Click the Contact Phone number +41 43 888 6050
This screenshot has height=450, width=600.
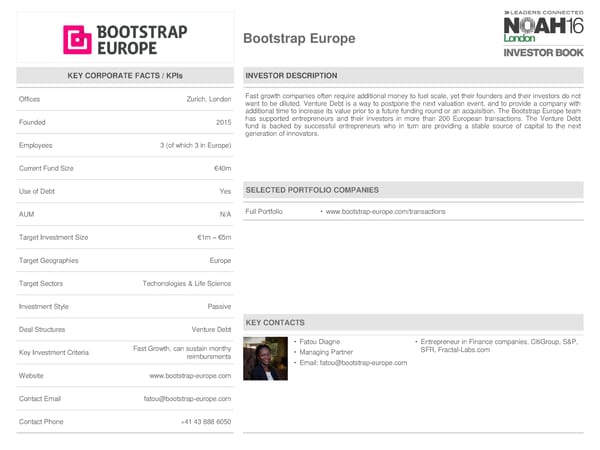click(206, 421)
